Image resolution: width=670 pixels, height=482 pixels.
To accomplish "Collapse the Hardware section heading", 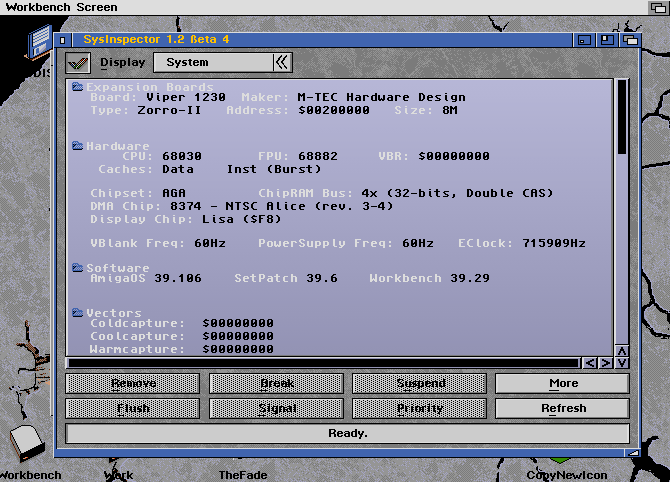I will point(118,146).
